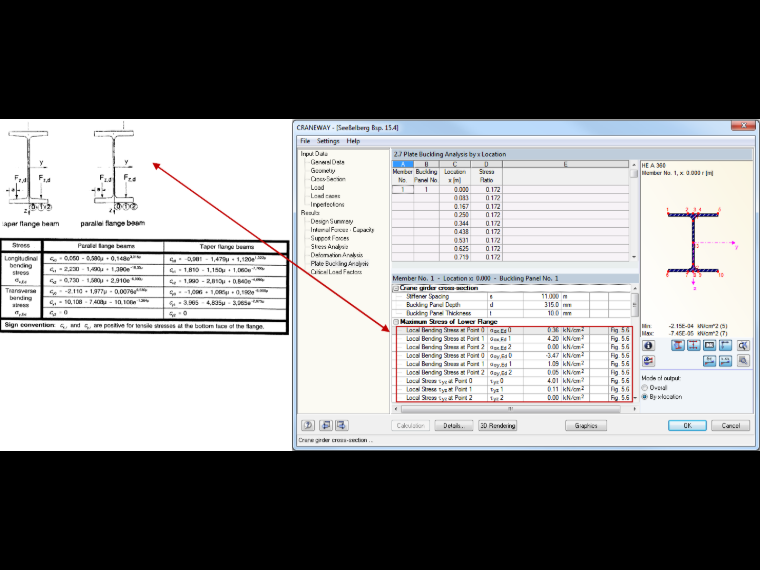The width and height of the screenshot is (760, 570).
Task: Open the Help menu
Action: (x=353, y=141)
